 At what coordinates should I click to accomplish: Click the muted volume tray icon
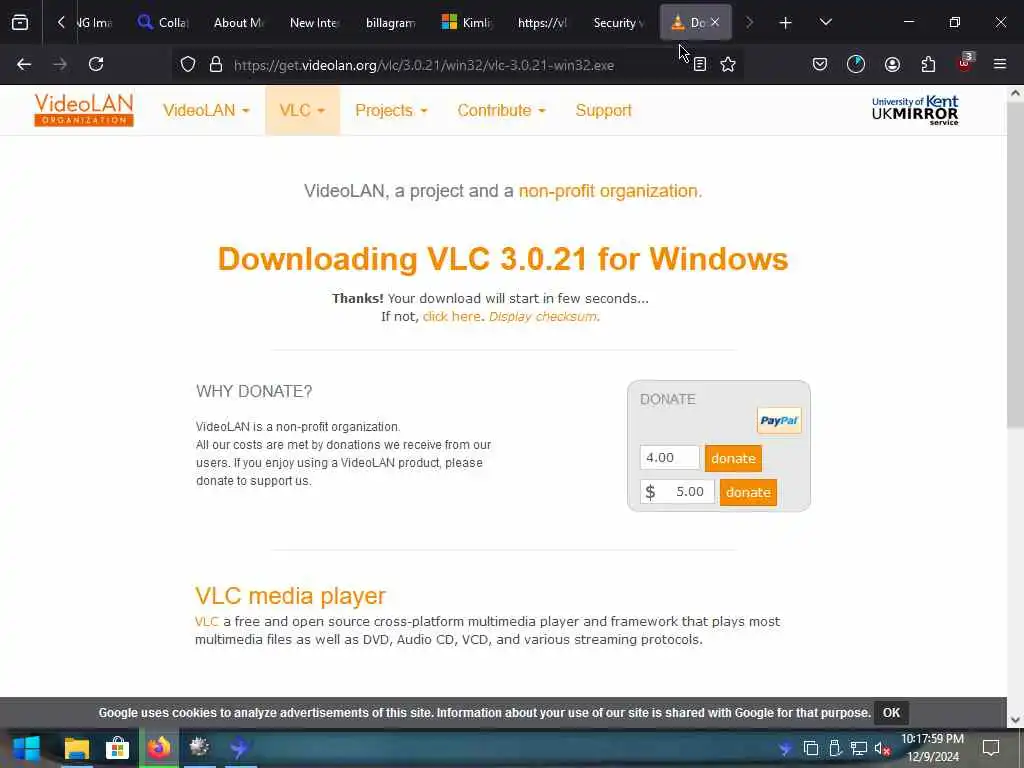[882, 748]
